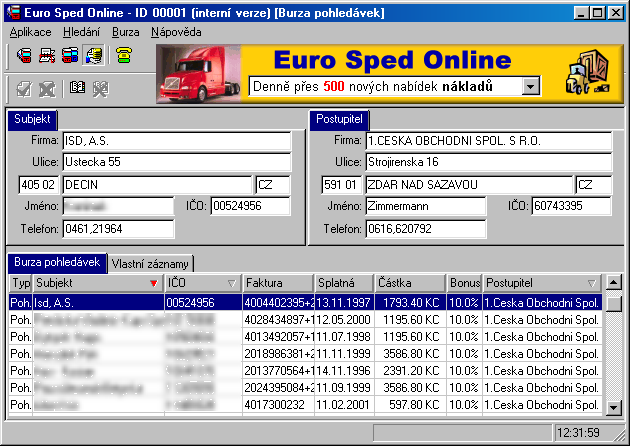Open the address book toolbar icon
Screen dimensions: 630x446
click(x=77, y=88)
